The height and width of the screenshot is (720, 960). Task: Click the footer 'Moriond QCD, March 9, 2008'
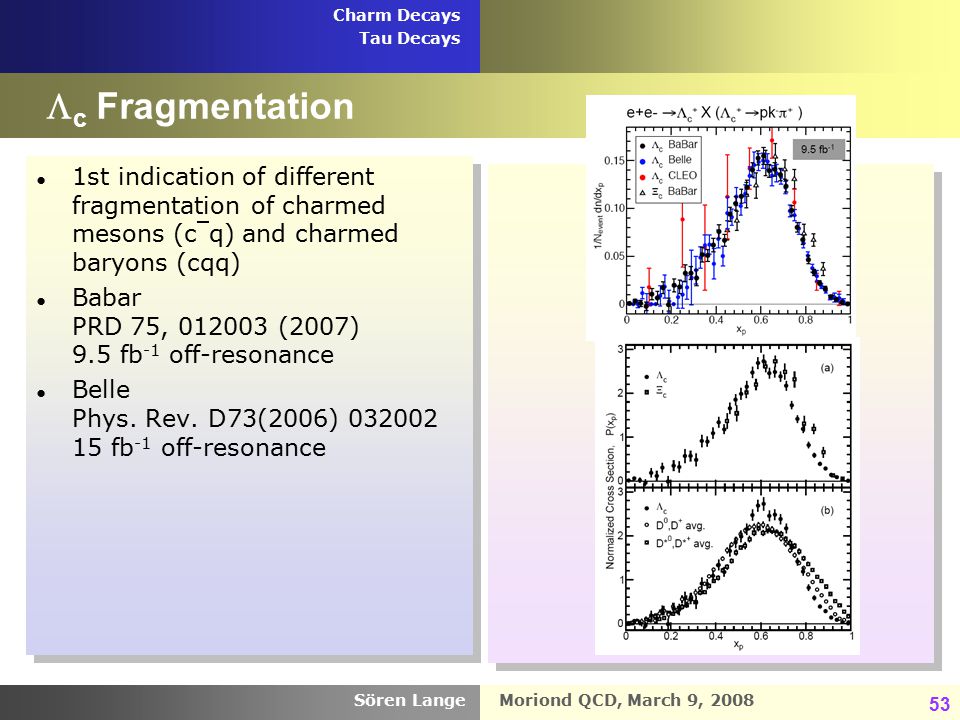pyautogui.click(x=626, y=700)
